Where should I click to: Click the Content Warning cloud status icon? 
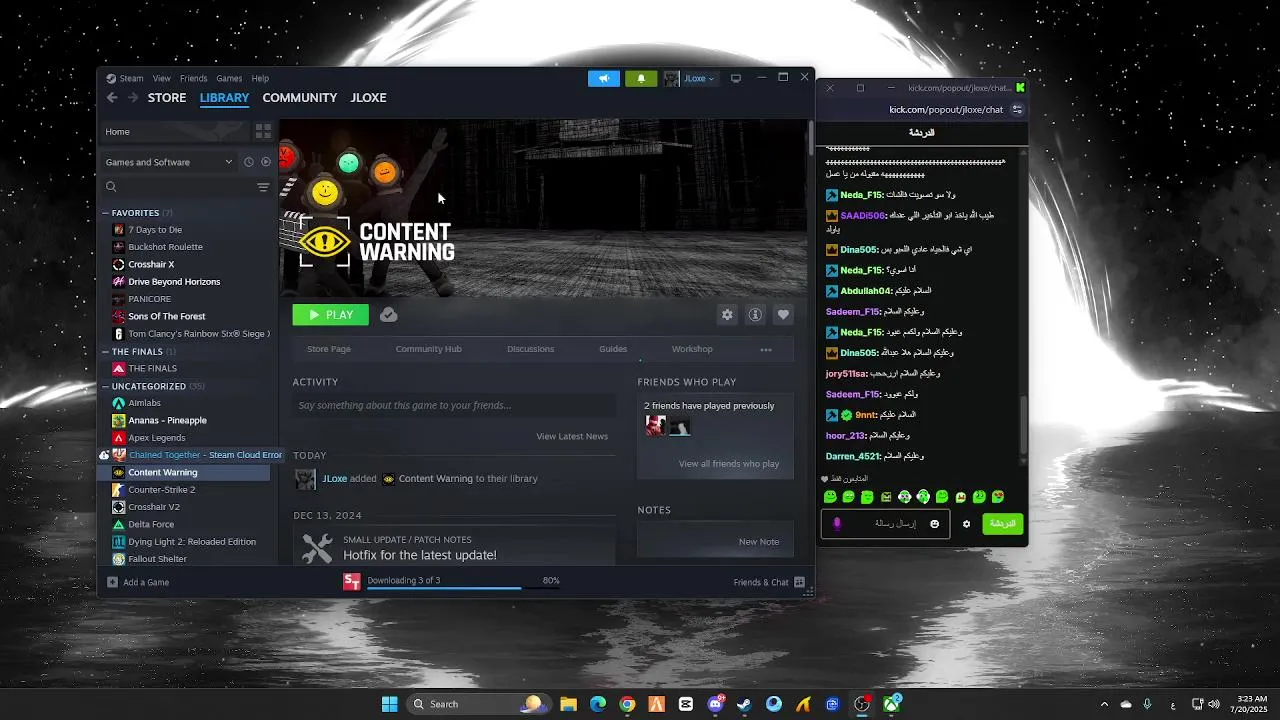point(389,315)
